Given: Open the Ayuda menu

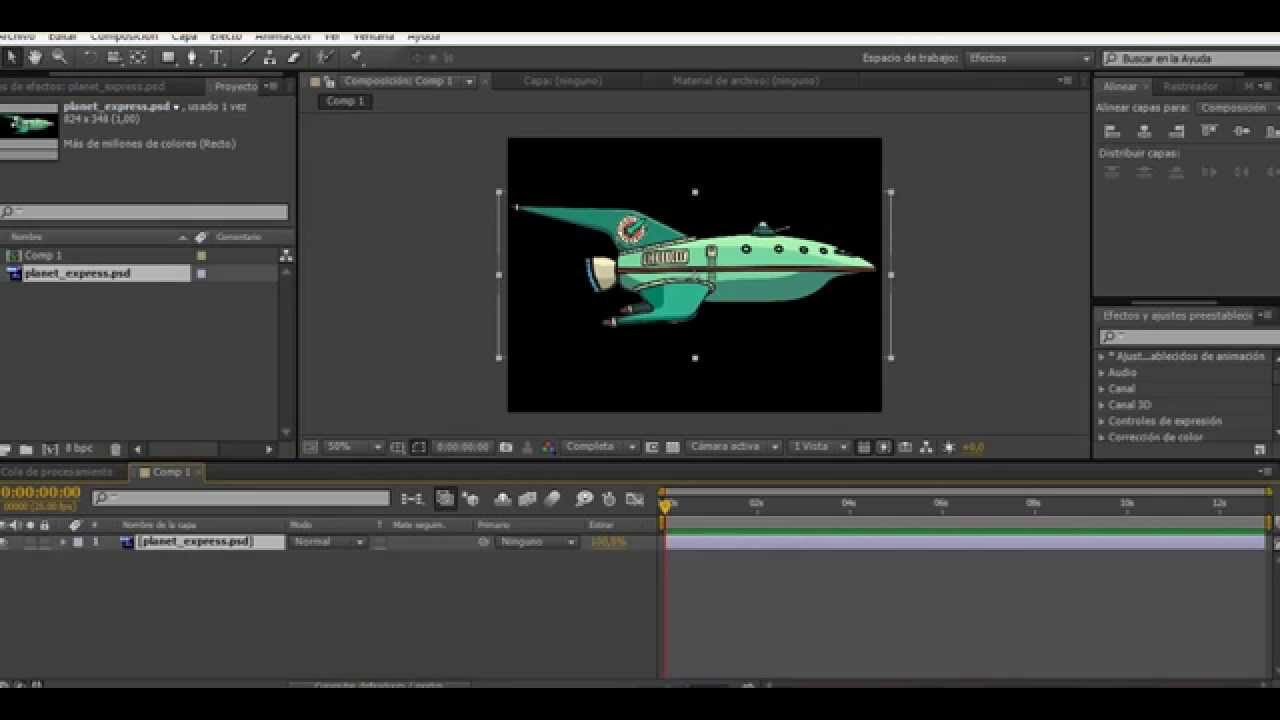Looking at the screenshot, I should pos(424,37).
